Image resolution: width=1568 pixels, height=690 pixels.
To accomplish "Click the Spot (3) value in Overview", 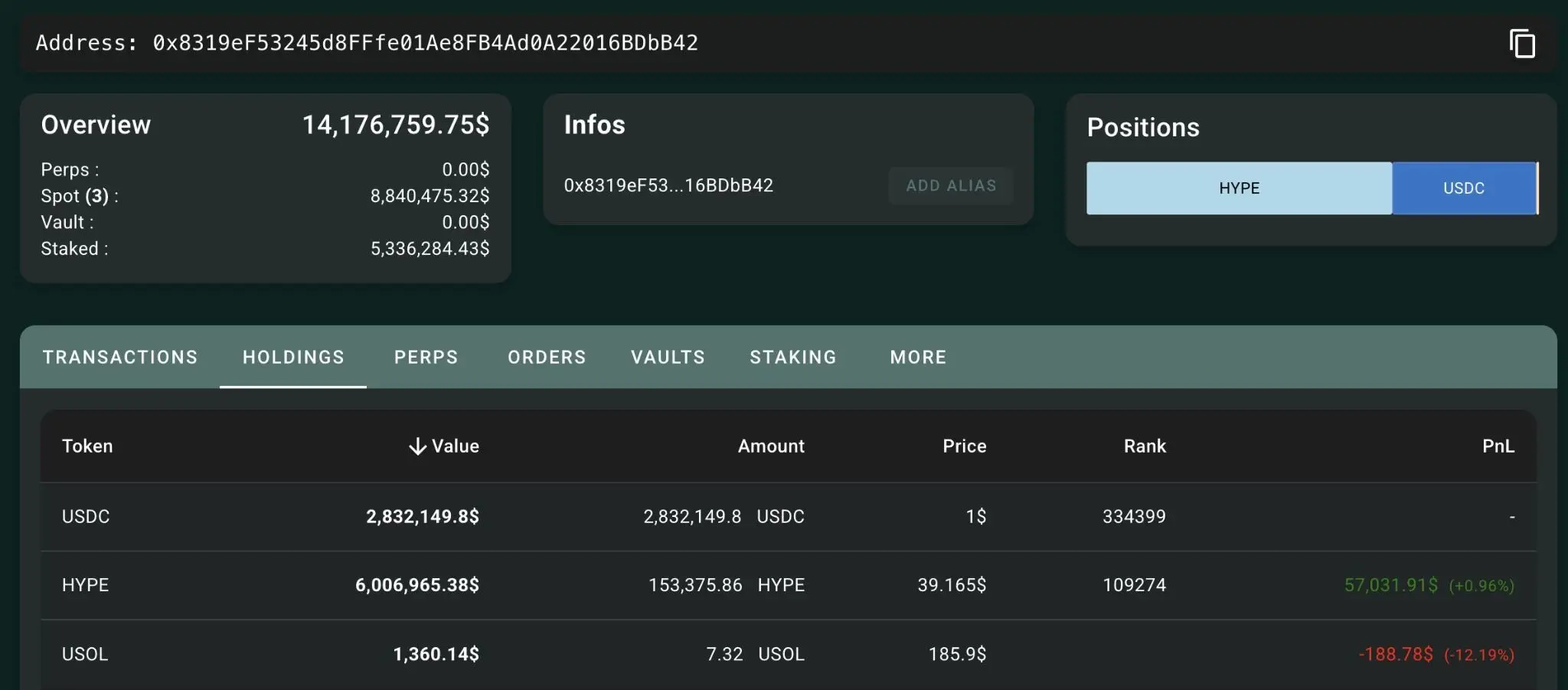I will coord(430,195).
